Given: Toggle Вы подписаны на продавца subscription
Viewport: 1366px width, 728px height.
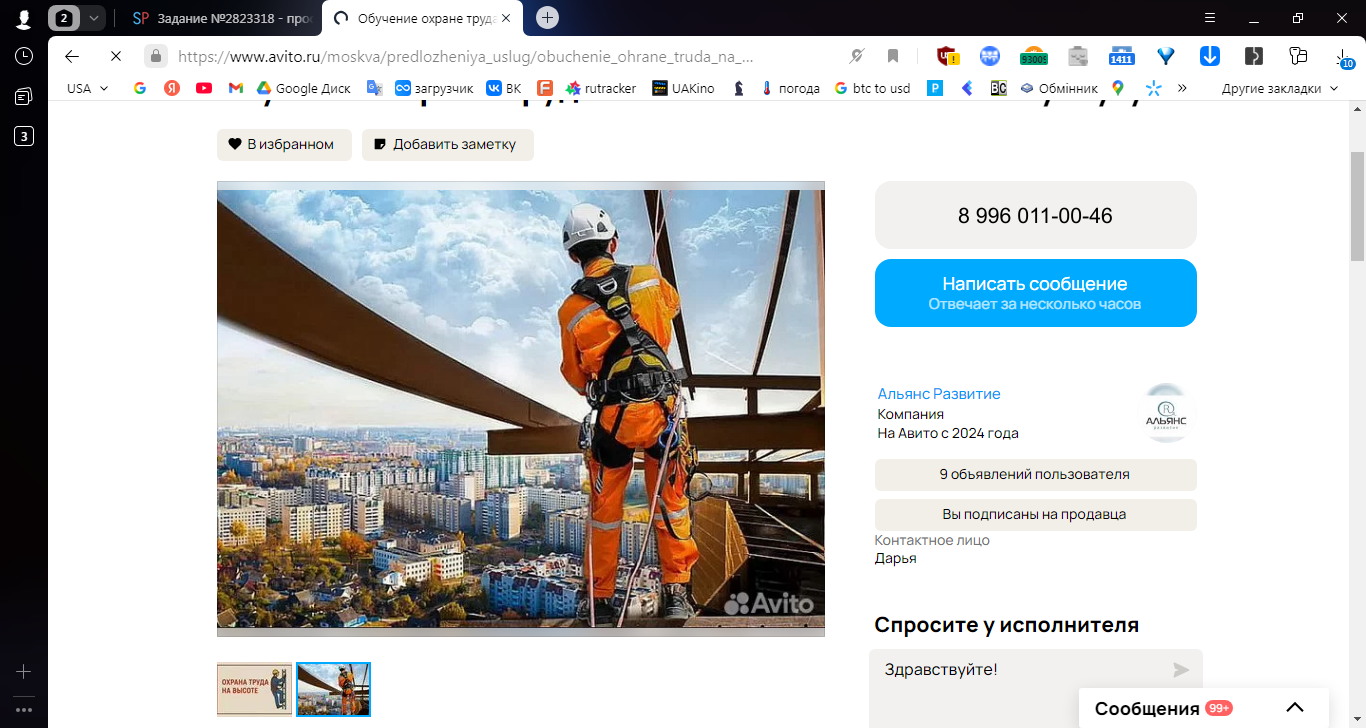Looking at the screenshot, I should click(1036, 515).
